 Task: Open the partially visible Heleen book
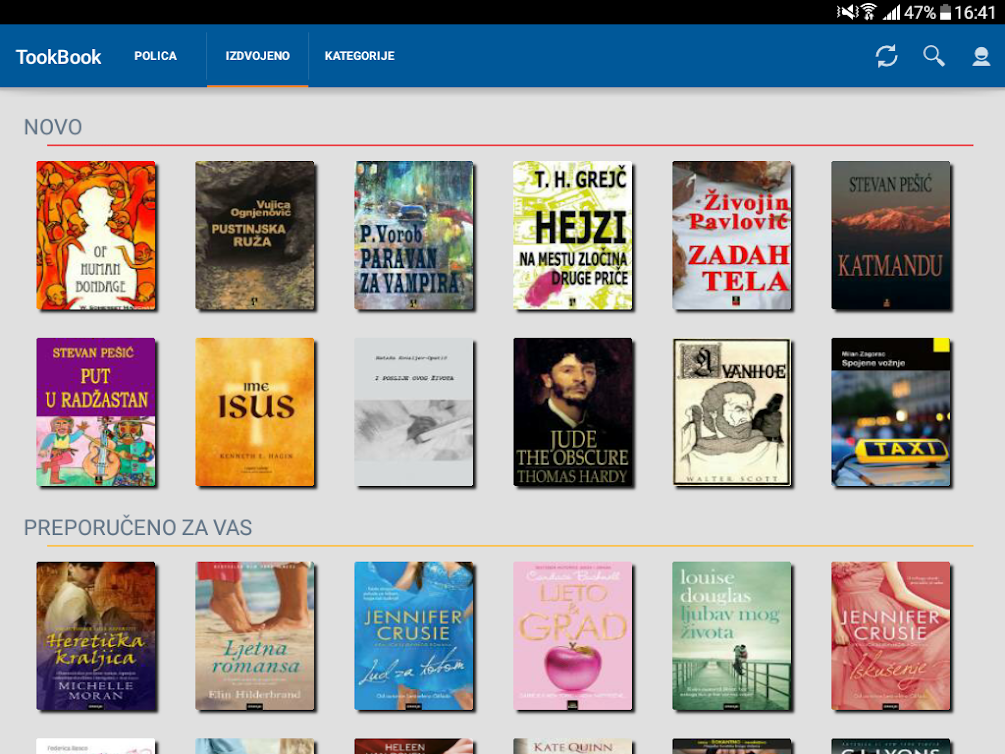click(413, 746)
